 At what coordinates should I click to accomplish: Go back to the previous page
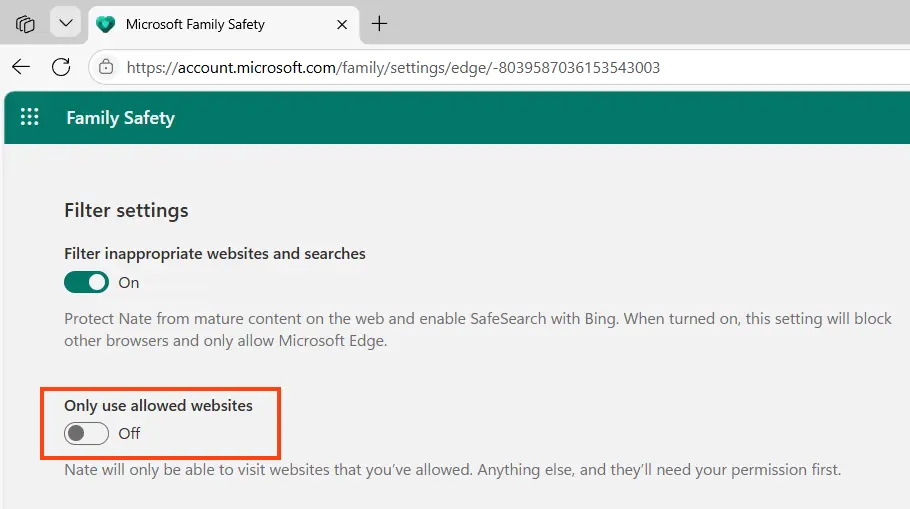(x=21, y=67)
